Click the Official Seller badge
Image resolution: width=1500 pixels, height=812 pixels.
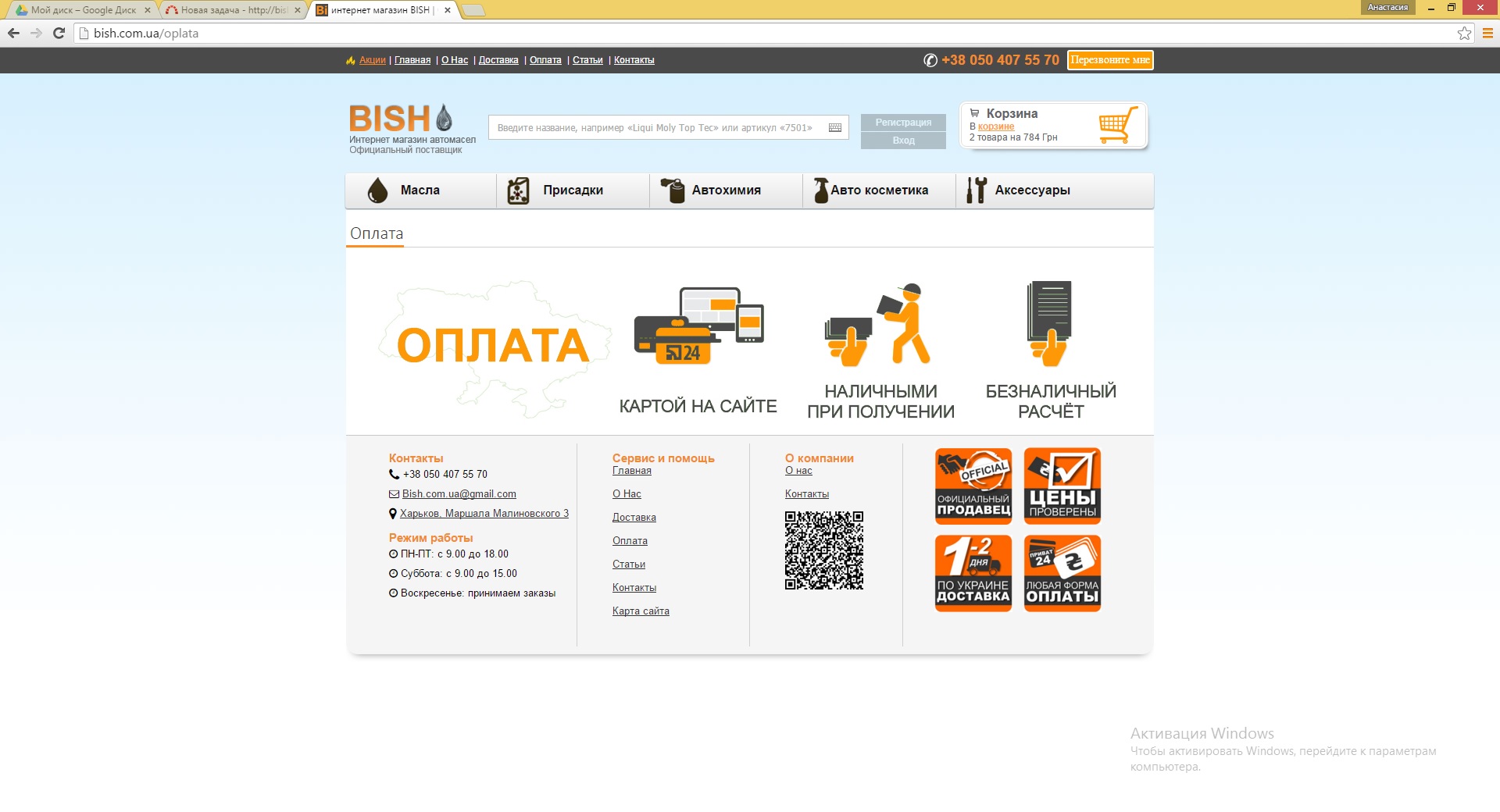[973, 486]
